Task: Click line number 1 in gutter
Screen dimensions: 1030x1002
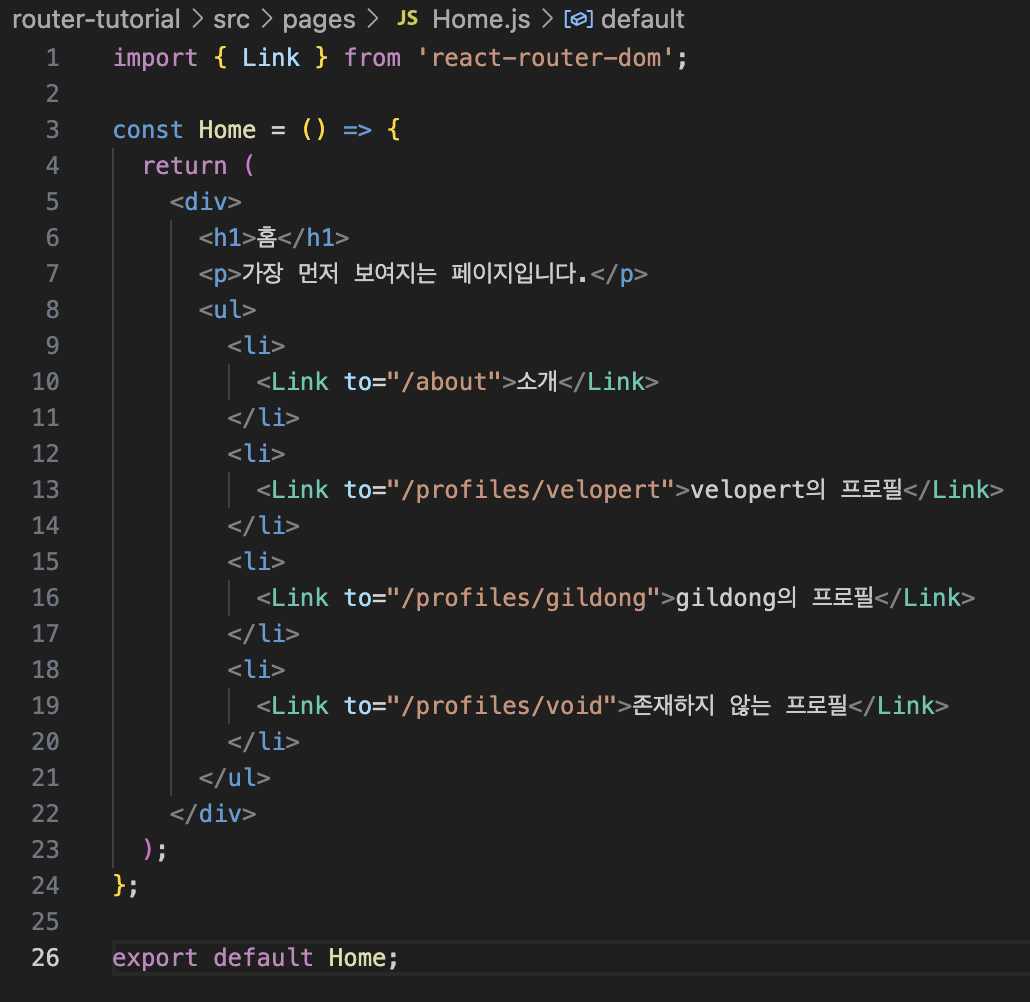Action: [x=53, y=58]
